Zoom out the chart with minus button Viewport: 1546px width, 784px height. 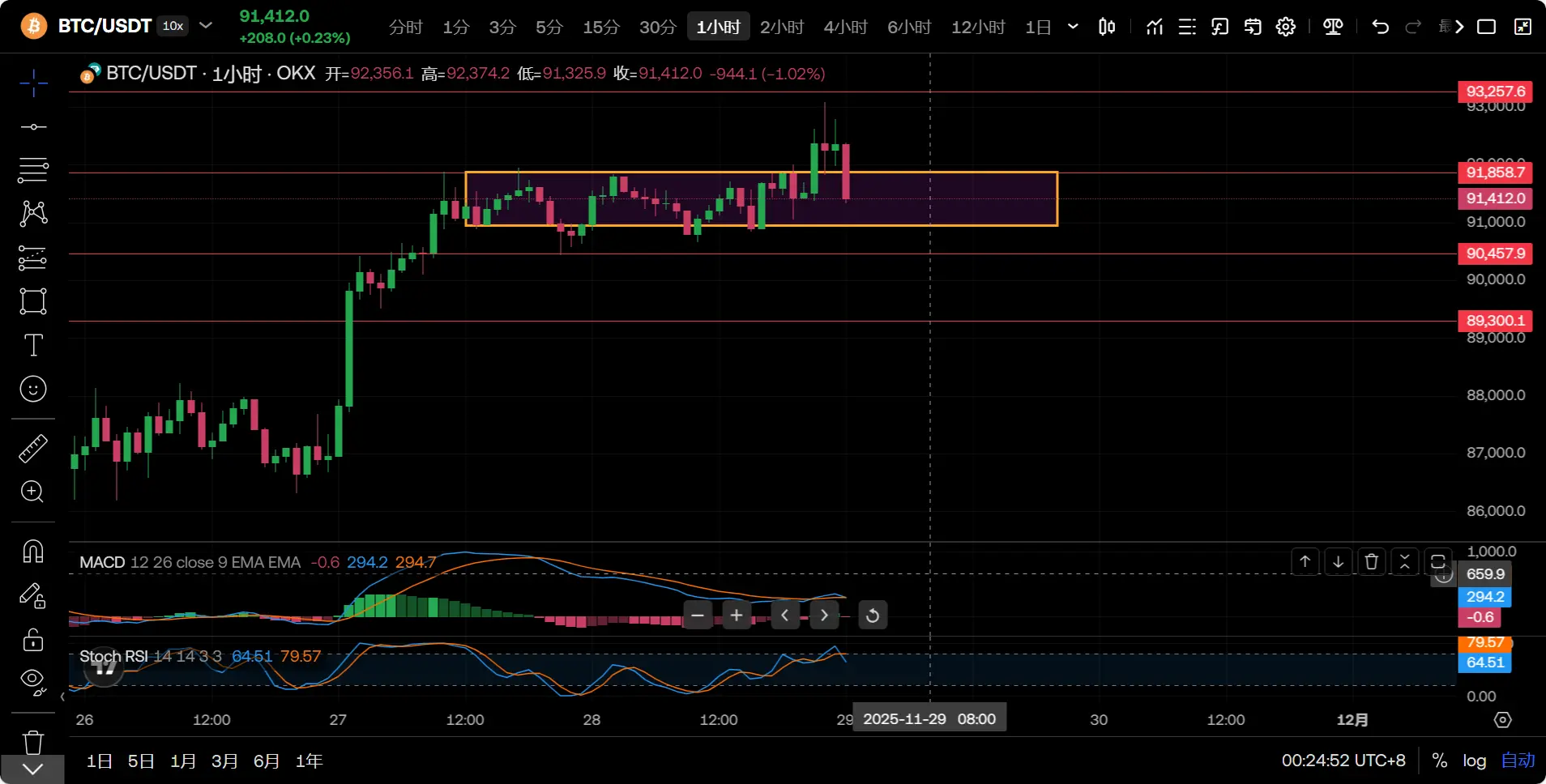[698, 616]
